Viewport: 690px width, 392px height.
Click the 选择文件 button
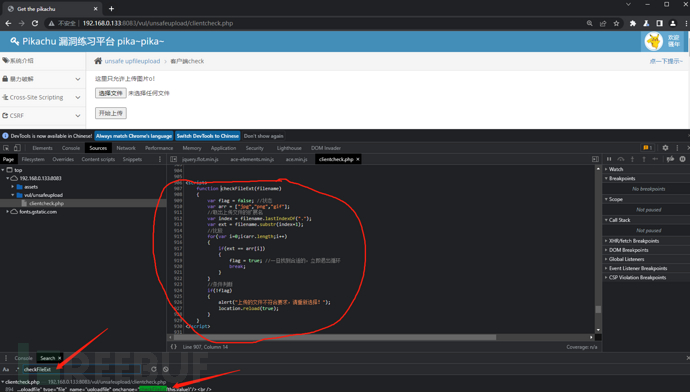[110, 93]
